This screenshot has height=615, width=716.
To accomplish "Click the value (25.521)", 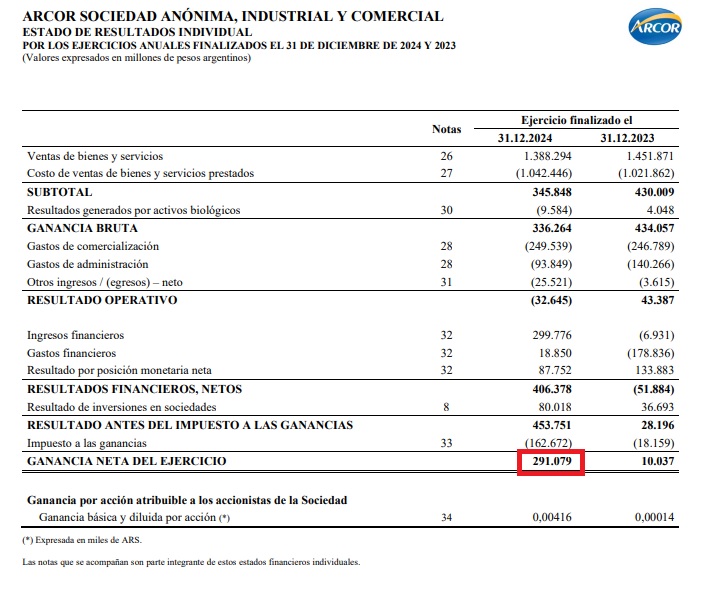I will coord(551,283).
